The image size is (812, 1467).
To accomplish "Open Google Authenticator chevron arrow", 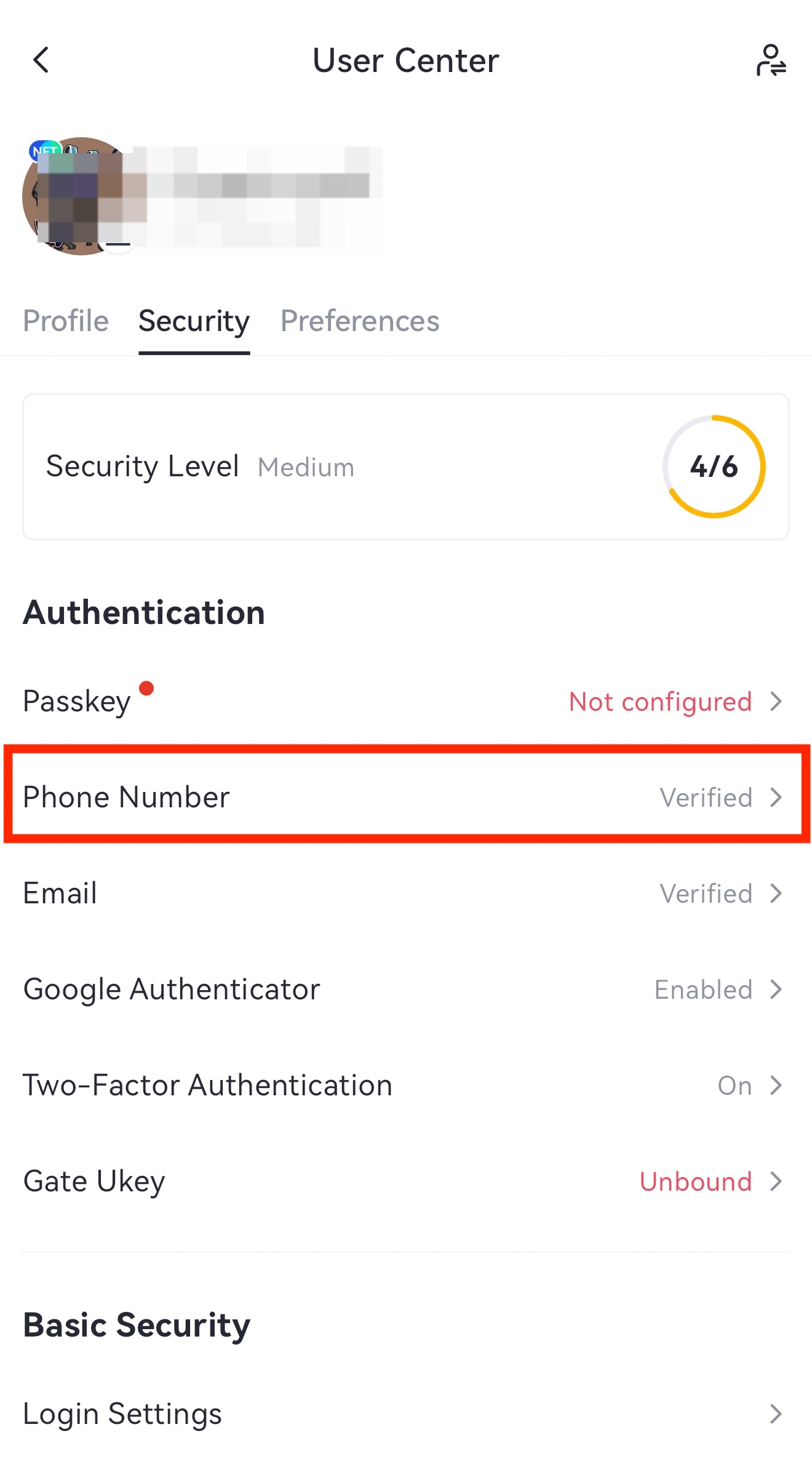I will click(x=776, y=989).
